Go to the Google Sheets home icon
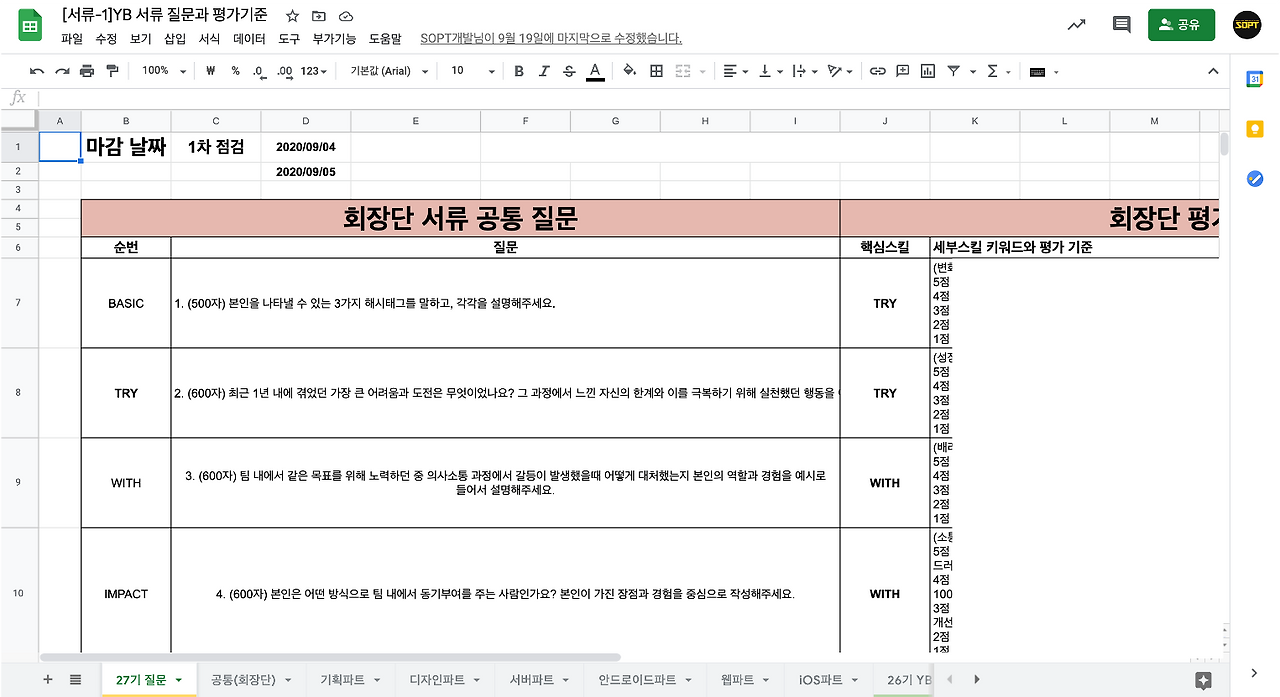 tap(30, 26)
